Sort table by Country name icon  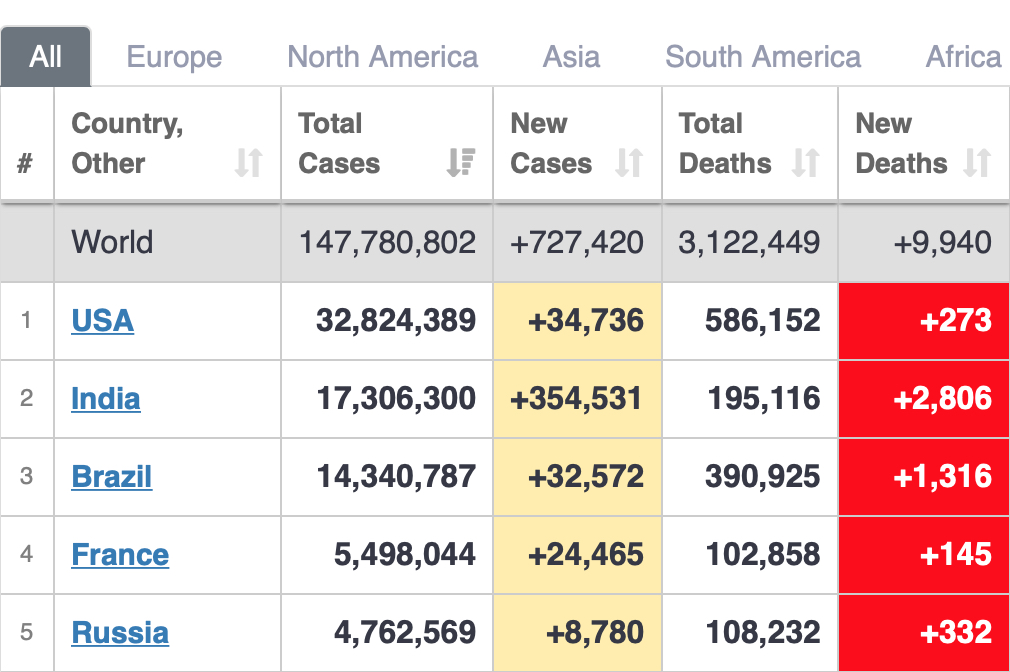(x=248, y=163)
